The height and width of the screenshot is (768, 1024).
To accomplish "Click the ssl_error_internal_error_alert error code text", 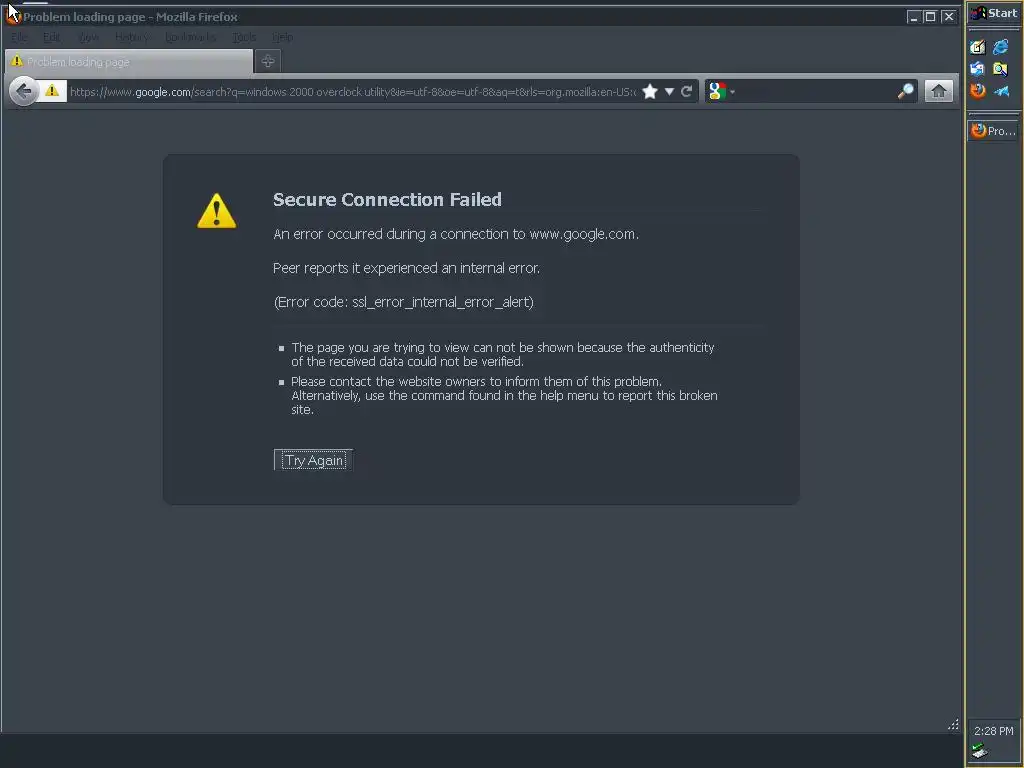I will click(x=441, y=302).
